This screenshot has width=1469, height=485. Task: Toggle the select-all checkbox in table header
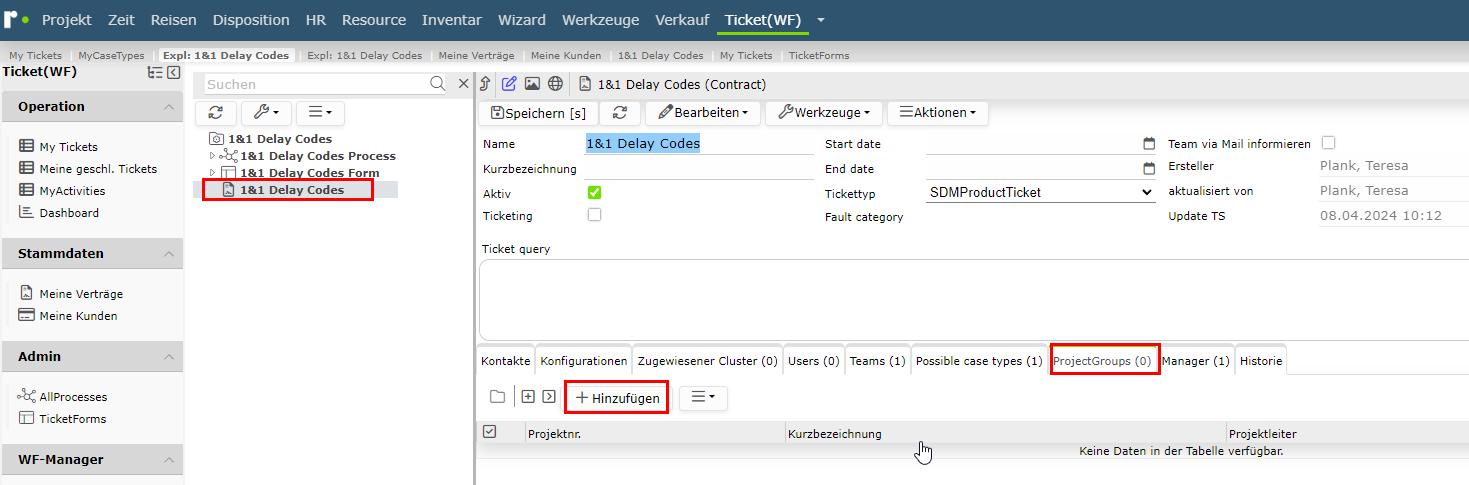coord(489,432)
